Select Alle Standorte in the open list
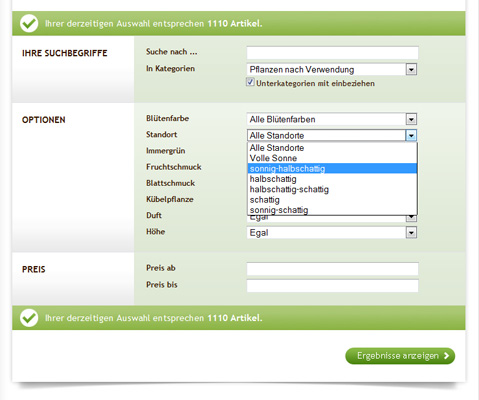479x400 pixels. click(x=332, y=148)
